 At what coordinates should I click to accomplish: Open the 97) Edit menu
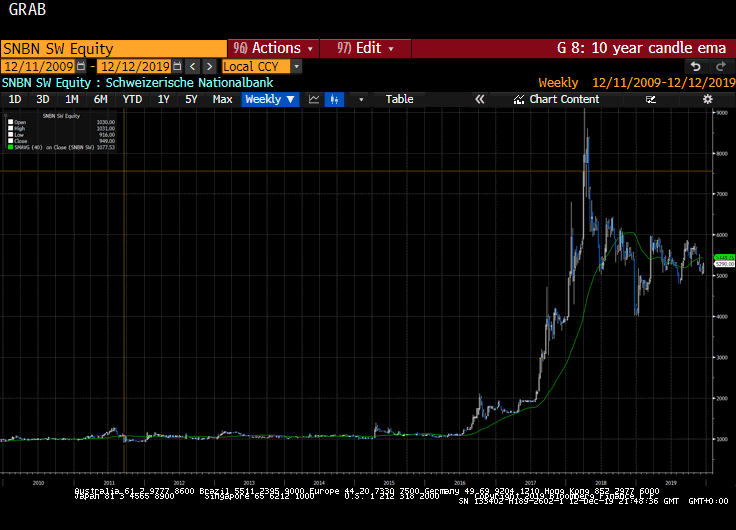365,48
